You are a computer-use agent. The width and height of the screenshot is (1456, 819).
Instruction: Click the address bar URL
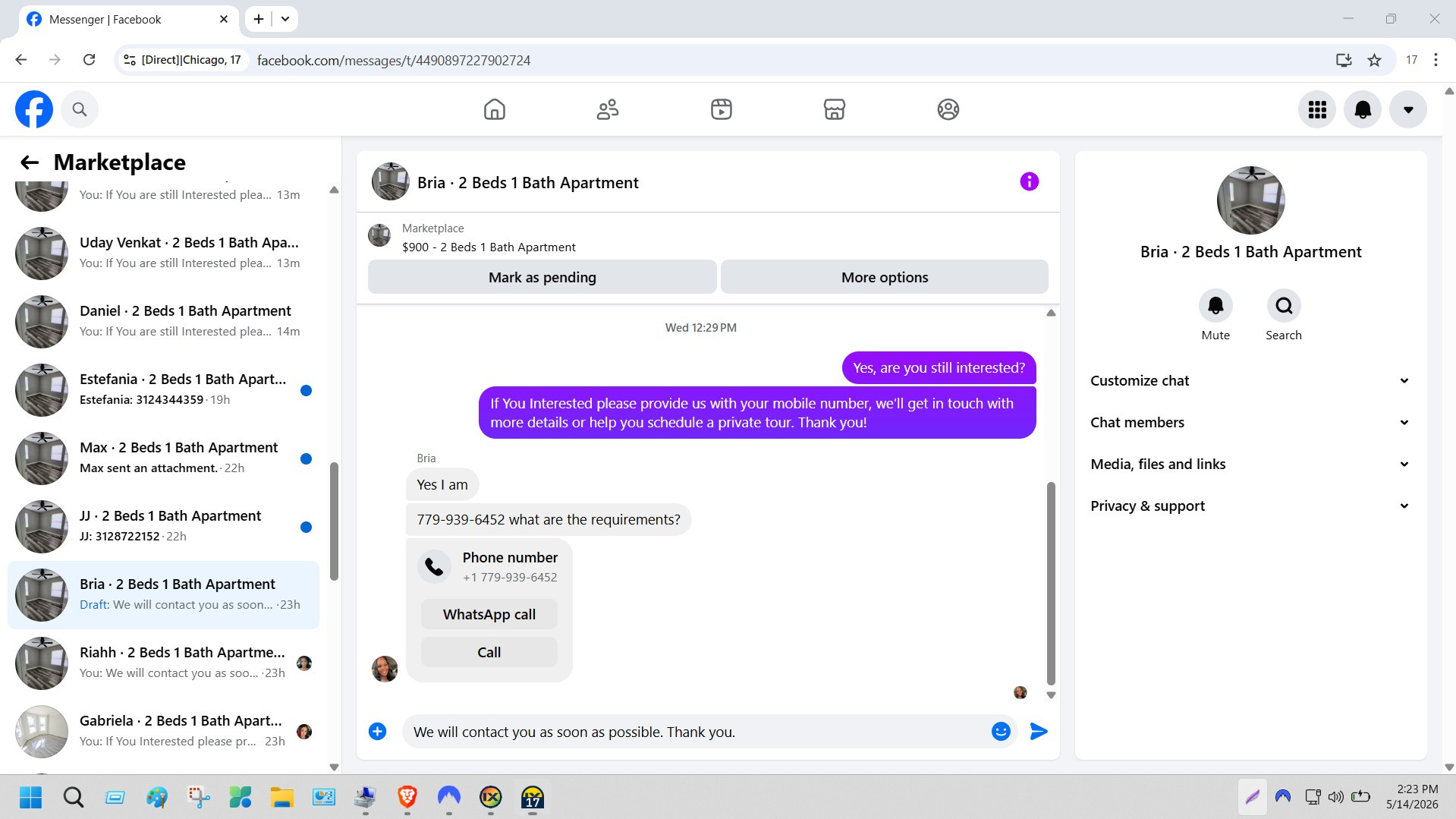click(x=394, y=60)
